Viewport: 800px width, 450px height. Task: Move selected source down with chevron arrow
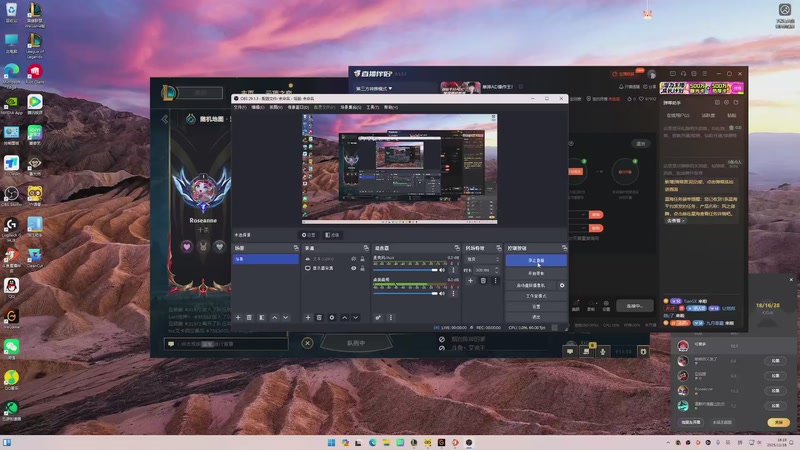356,317
